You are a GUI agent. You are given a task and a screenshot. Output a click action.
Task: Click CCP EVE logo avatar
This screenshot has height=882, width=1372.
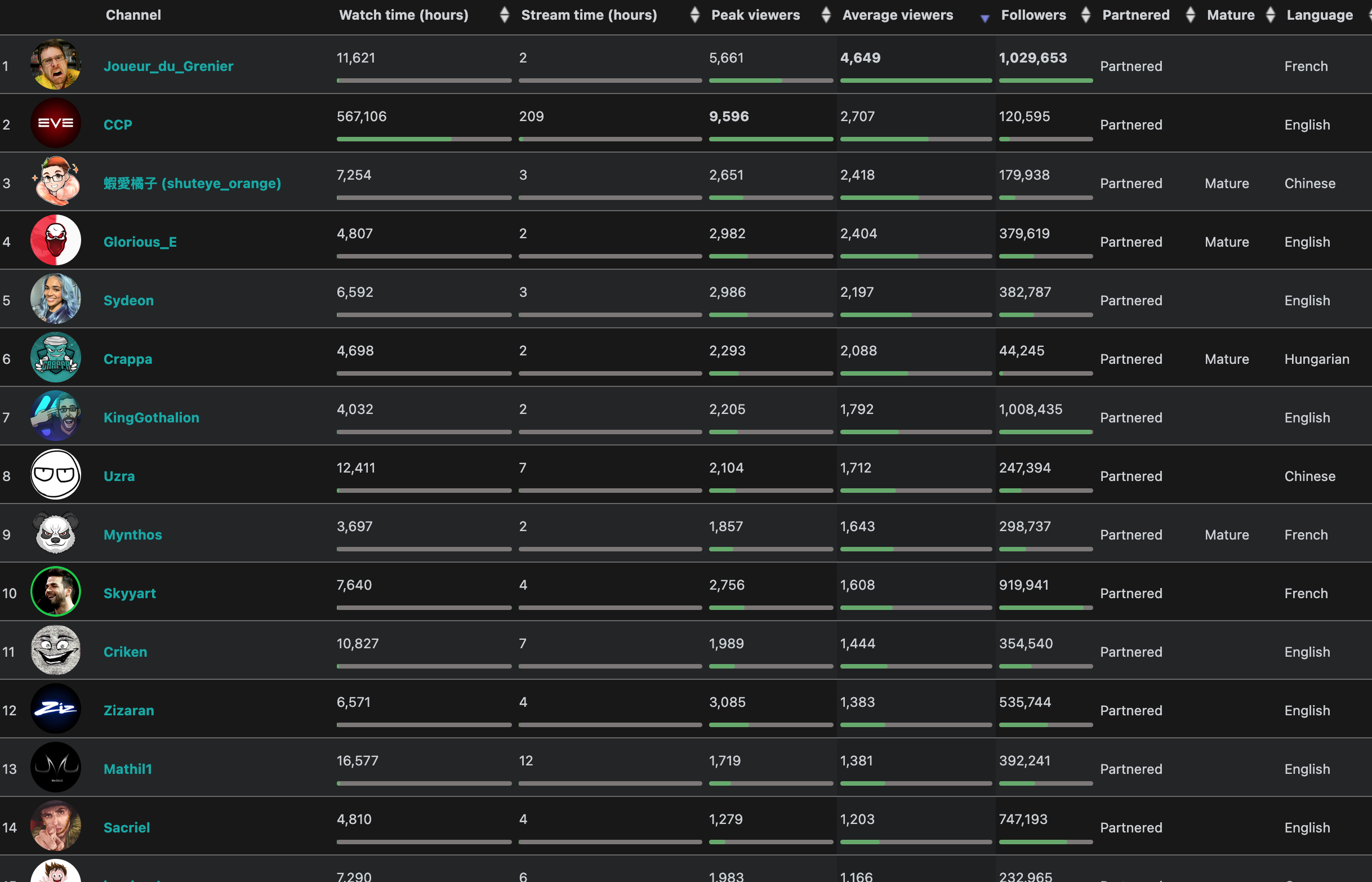pos(56,123)
